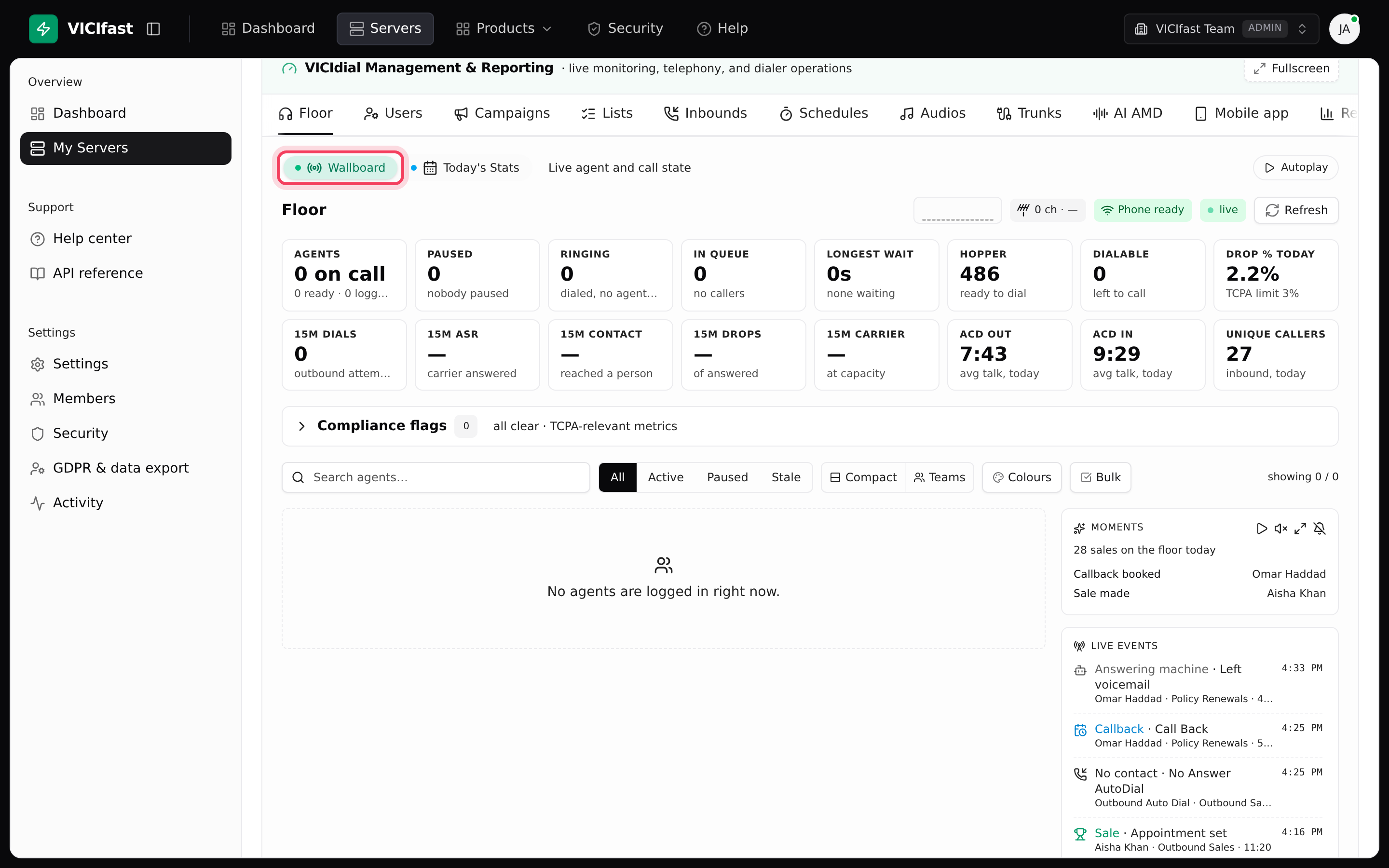Click the Search agents input field

tap(436, 477)
